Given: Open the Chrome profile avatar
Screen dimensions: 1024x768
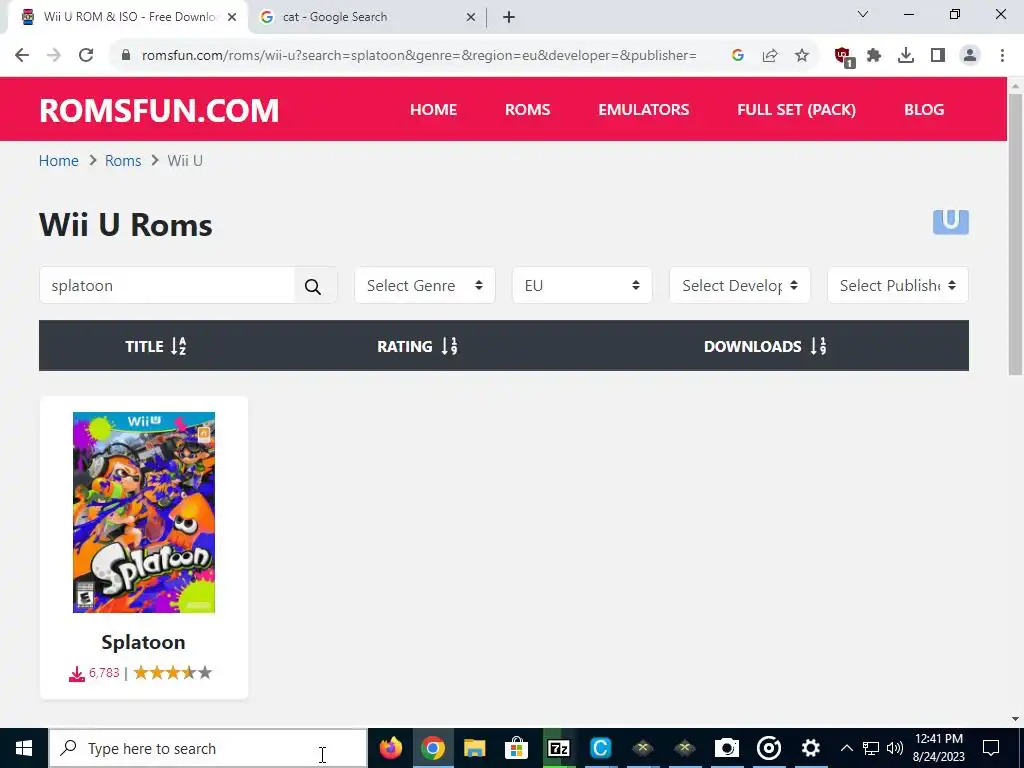Looking at the screenshot, I should click(x=970, y=56).
